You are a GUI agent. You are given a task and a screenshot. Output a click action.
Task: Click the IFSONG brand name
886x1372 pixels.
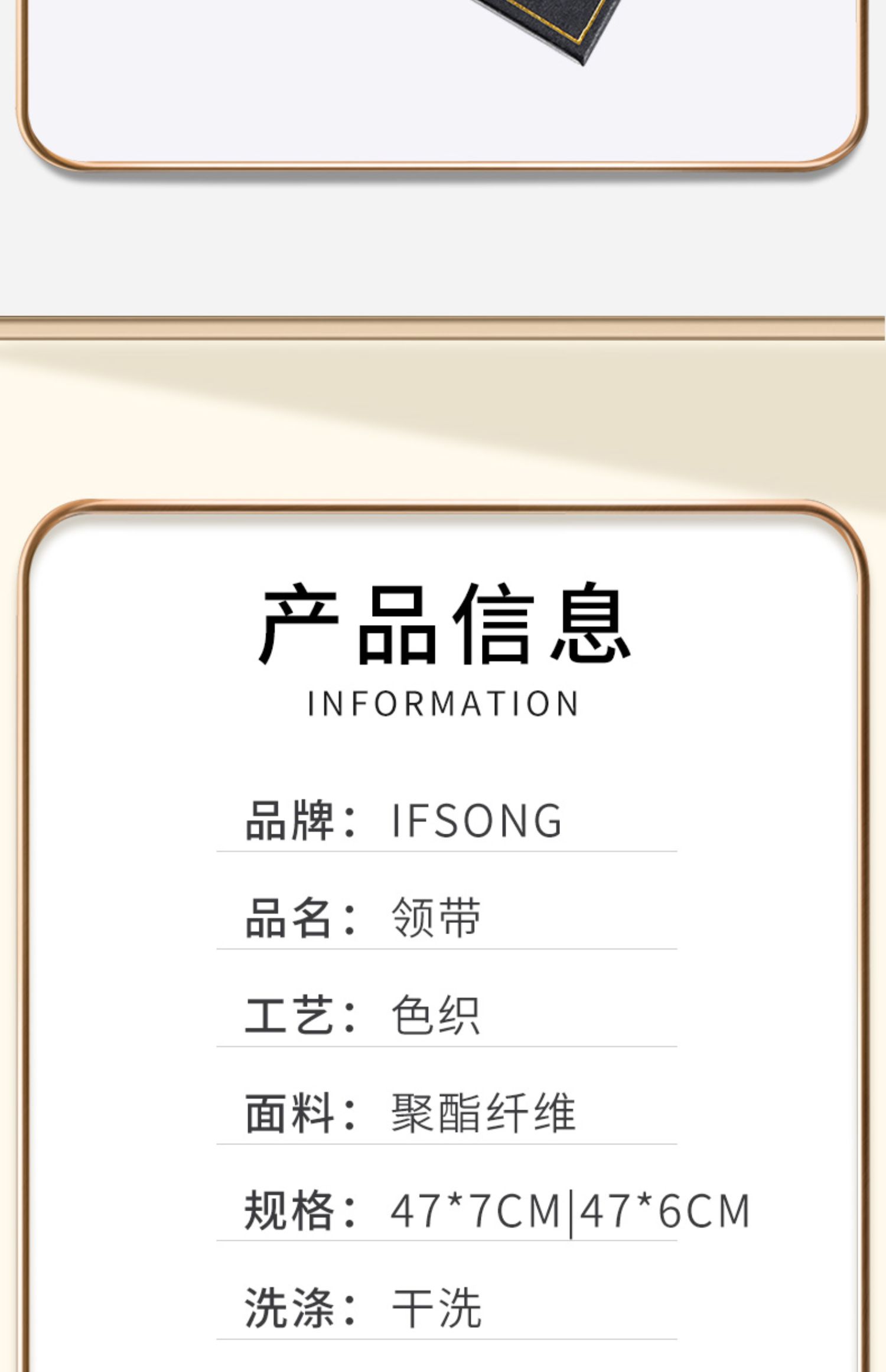pyautogui.click(x=476, y=821)
